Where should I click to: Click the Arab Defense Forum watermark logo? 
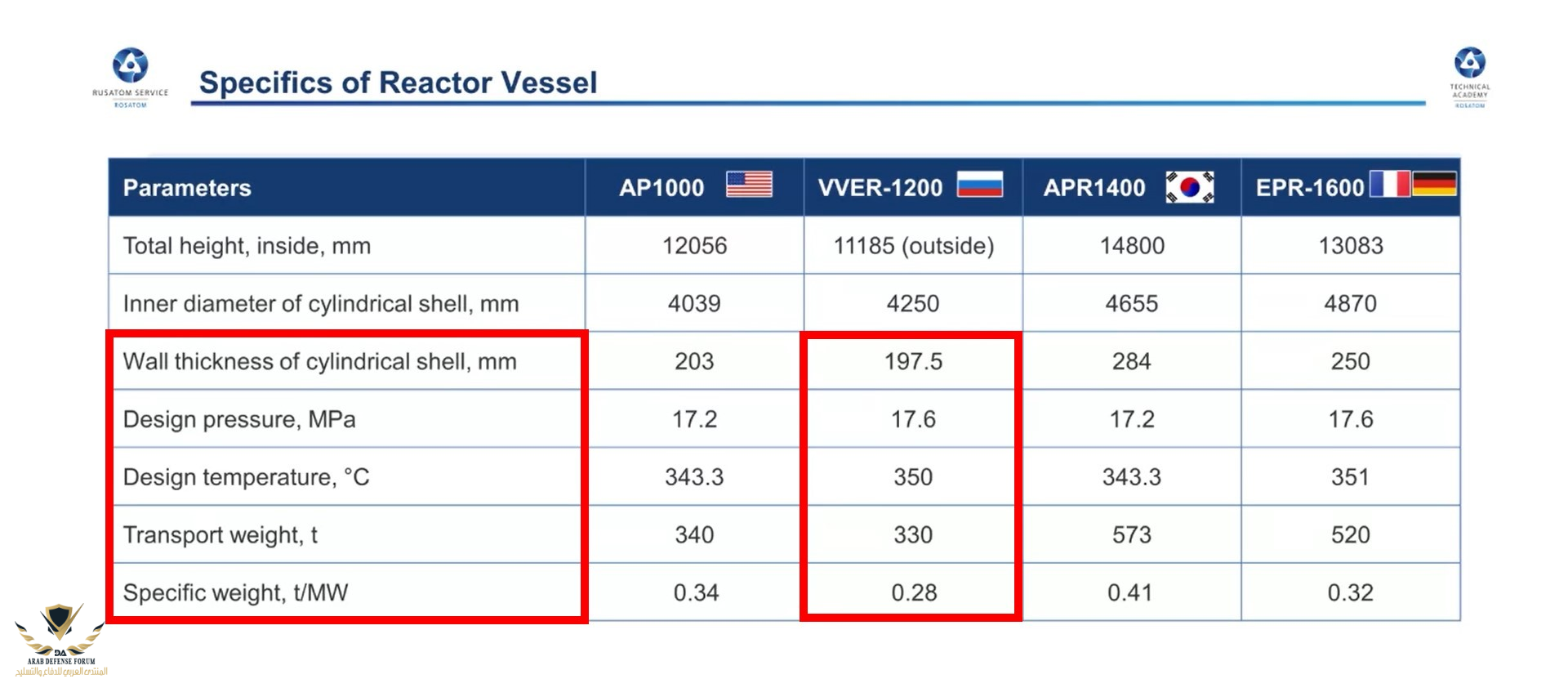(x=60, y=639)
